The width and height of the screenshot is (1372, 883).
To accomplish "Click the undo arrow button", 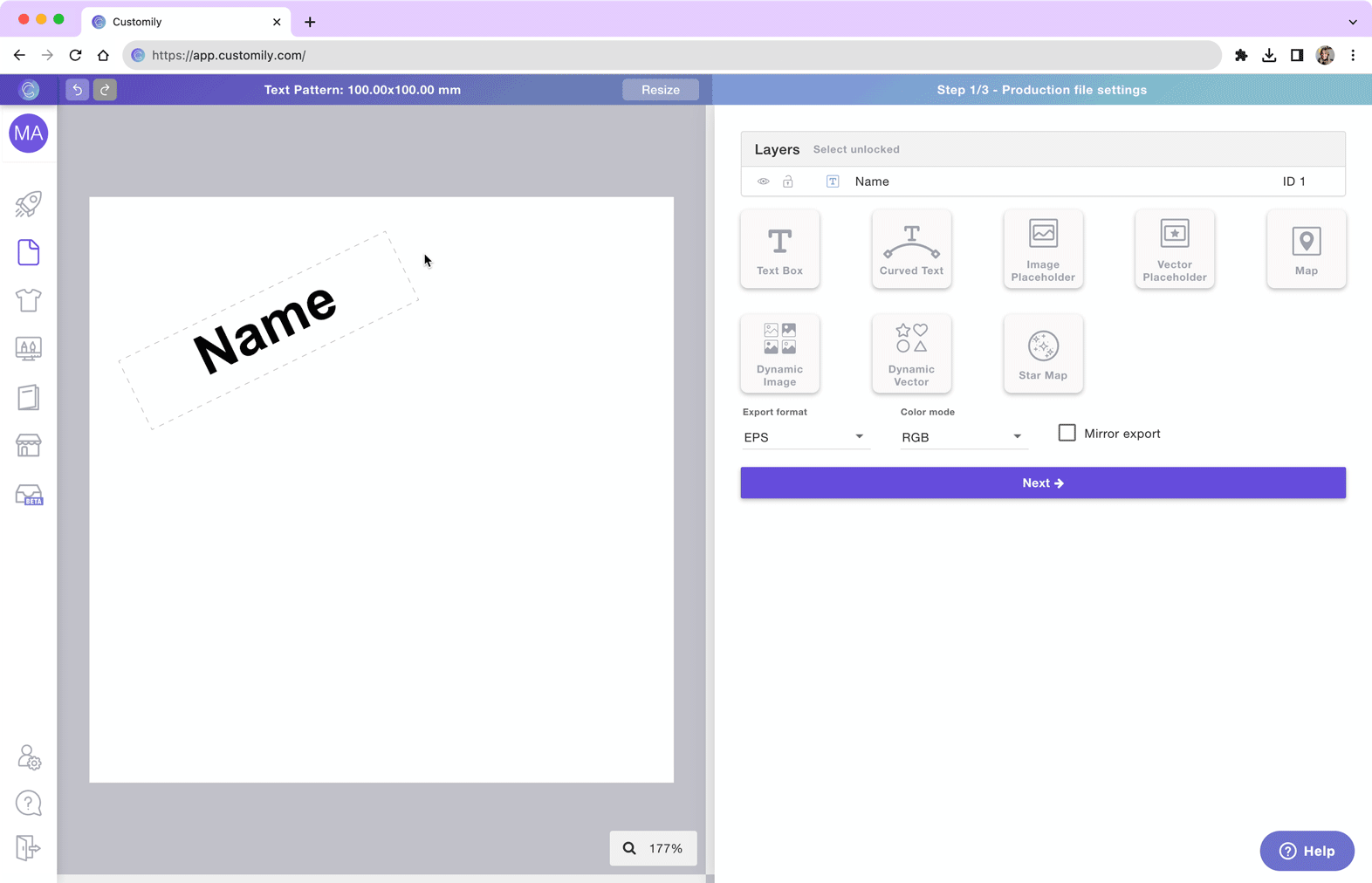I will (x=77, y=90).
